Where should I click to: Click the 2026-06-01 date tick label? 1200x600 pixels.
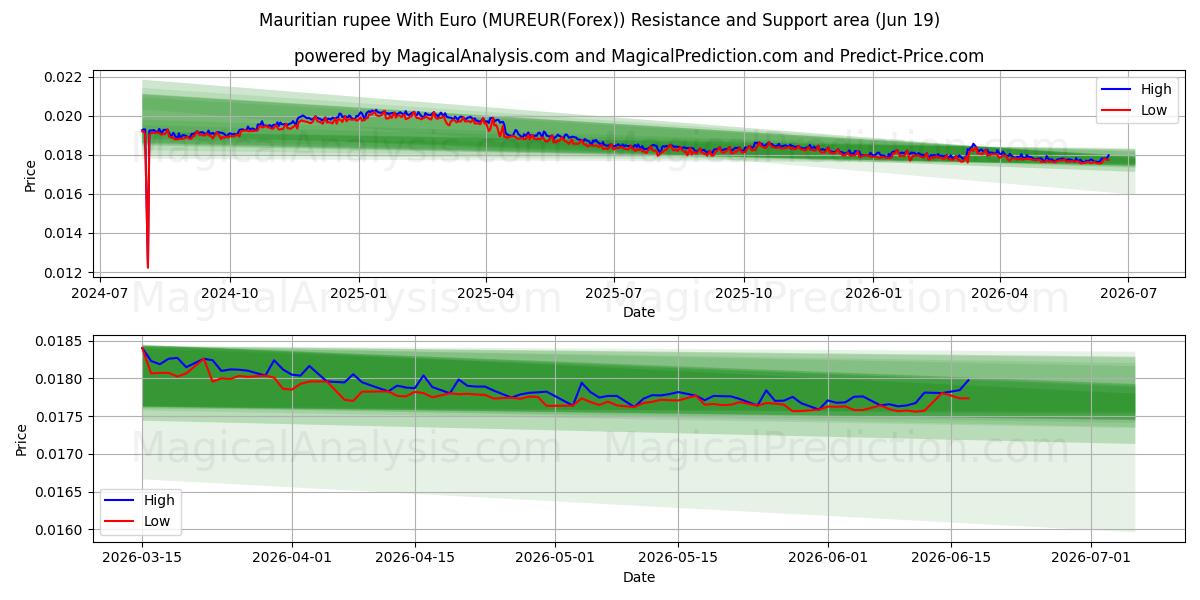(x=829, y=558)
